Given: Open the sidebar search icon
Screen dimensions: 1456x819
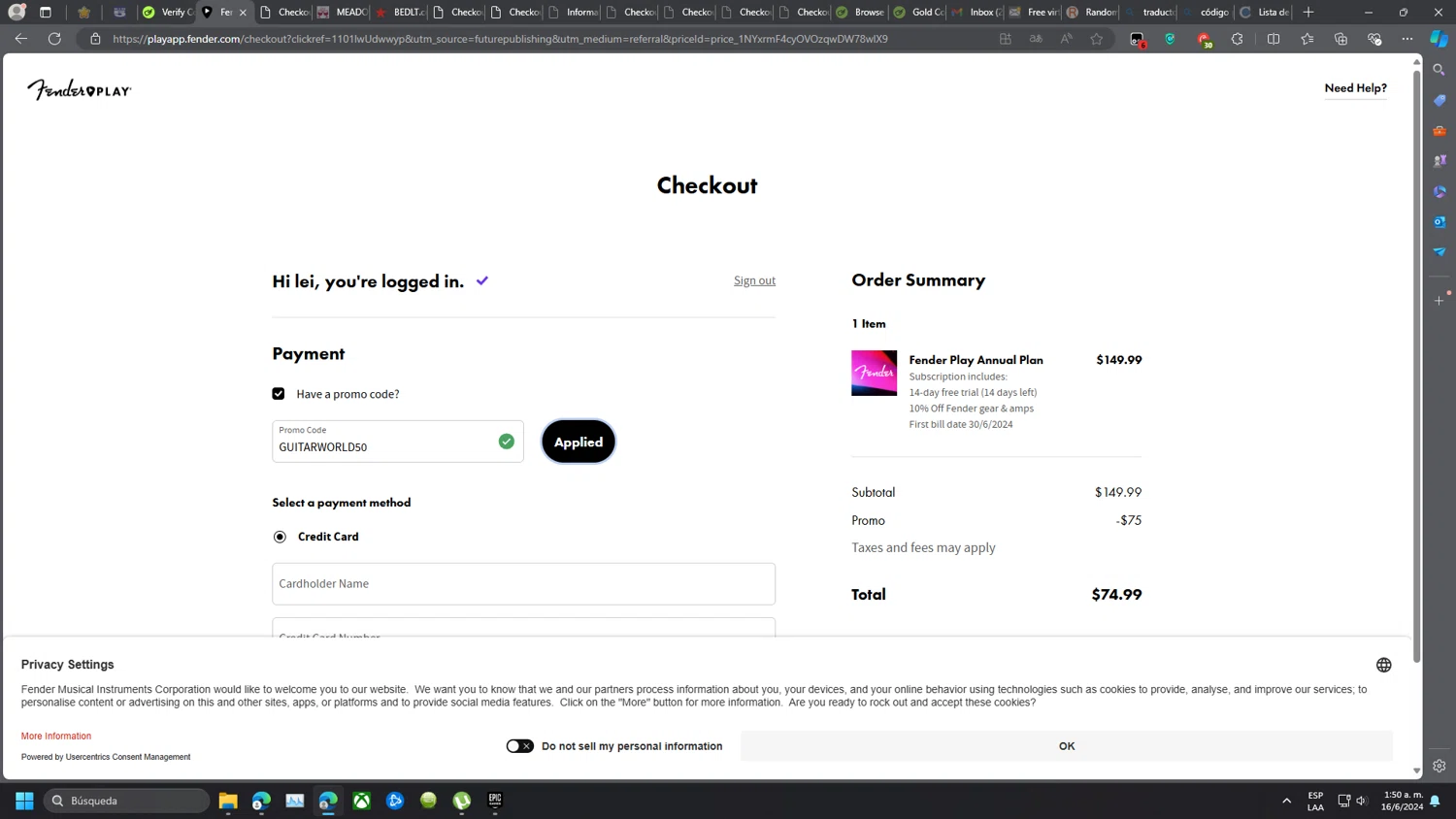Looking at the screenshot, I should [x=1439, y=70].
